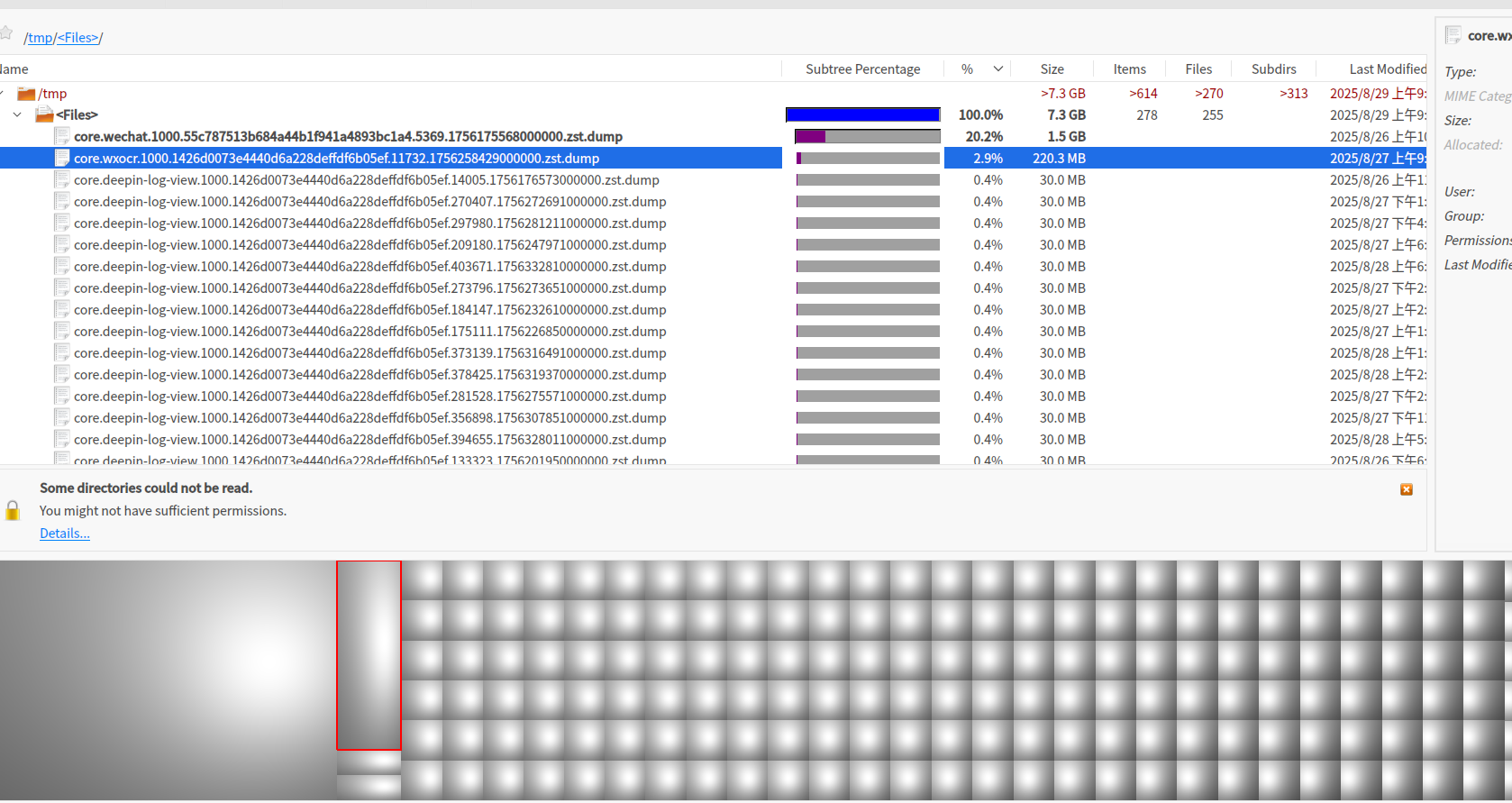Image resolution: width=1512 pixels, height=803 pixels.
Task: Click the file icon of the core.wechat dump
Action: 62,136
